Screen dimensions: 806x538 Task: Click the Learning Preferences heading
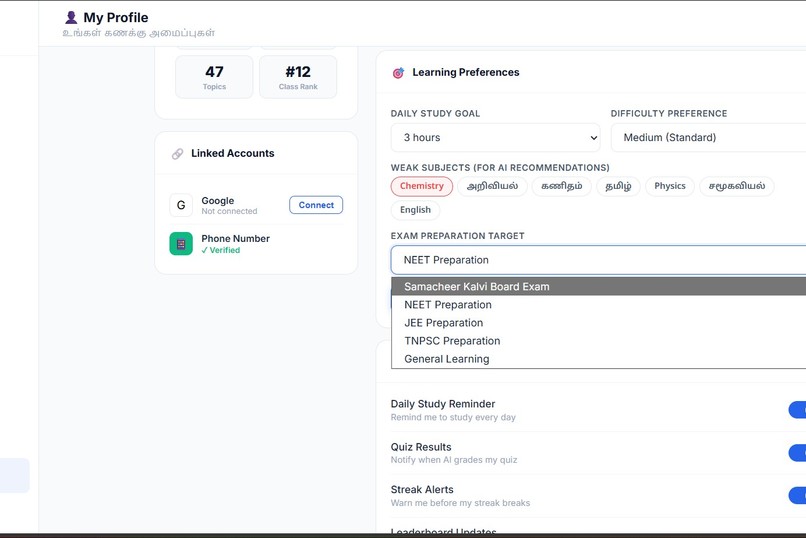coord(466,72)
